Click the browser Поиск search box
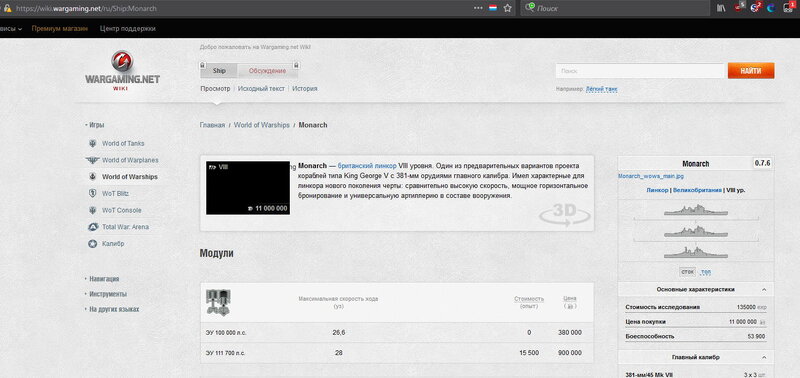Image resolution: width=800 pixels, height=378 pixels. tap(615, 8)
